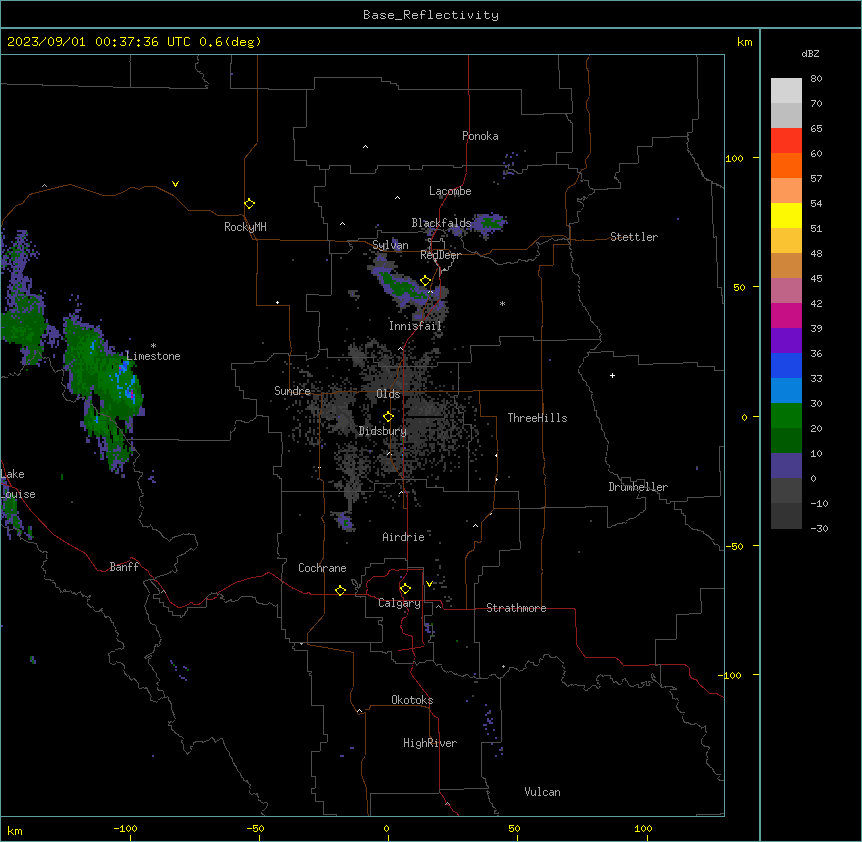This screenshot has width=862, height=842.
Task: Select the 60 dBZ orange color swatch
Action: pos(786,165)
